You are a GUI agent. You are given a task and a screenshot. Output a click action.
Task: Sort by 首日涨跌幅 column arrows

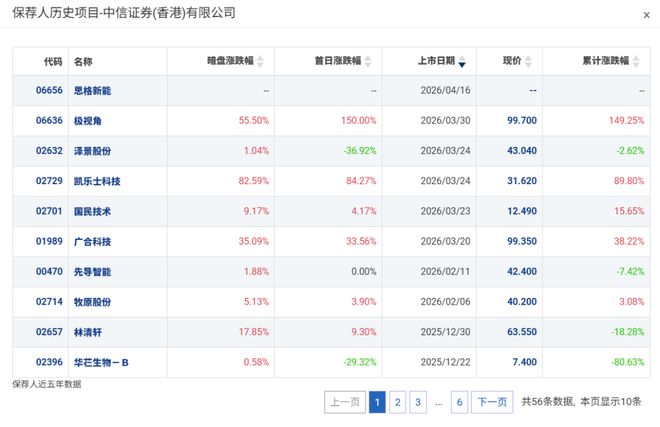pyautogui.click(x=369, y=61)
